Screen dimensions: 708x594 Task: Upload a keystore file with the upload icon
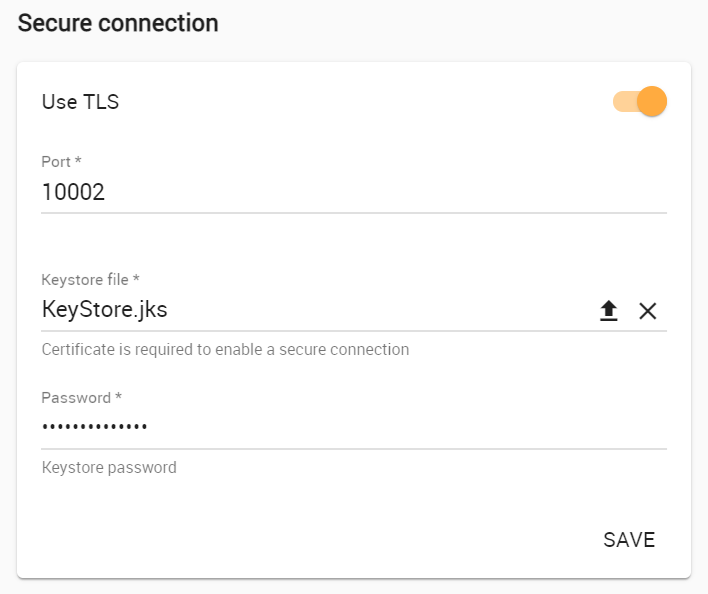[x=608, y=311]
